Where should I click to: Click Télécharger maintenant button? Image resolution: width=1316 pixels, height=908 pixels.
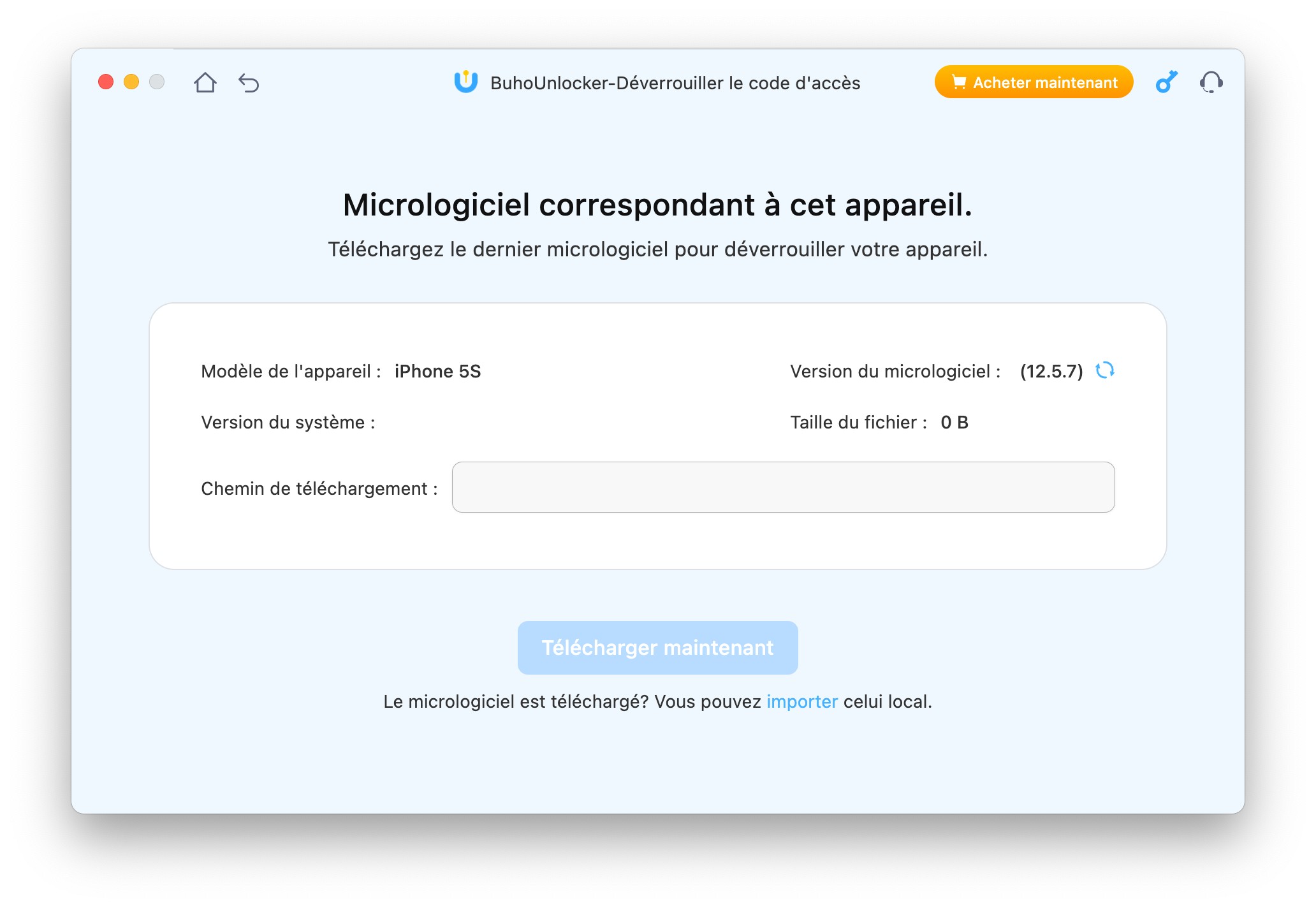coord(657,648)
